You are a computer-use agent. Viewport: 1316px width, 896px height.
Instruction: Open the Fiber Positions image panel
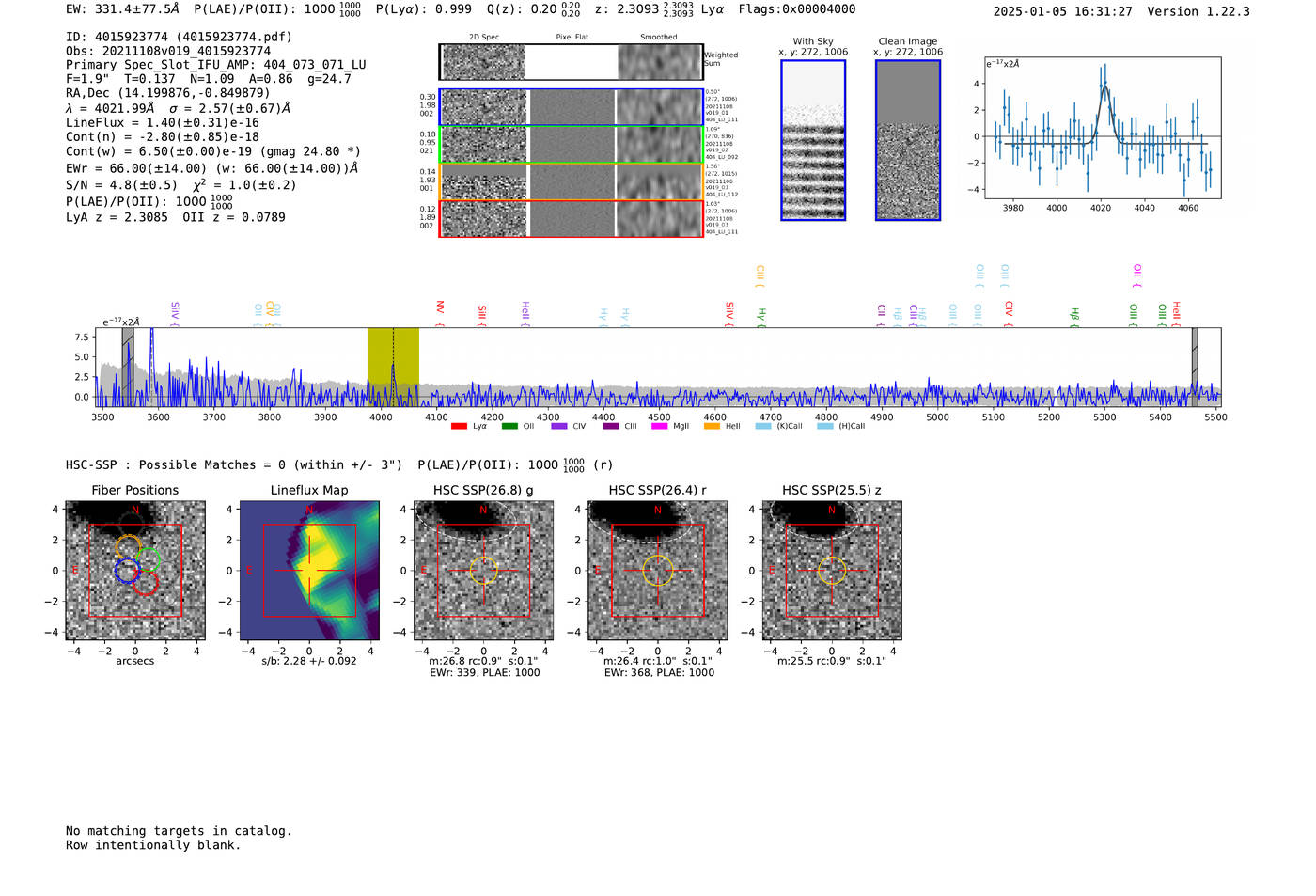point(135,570)
